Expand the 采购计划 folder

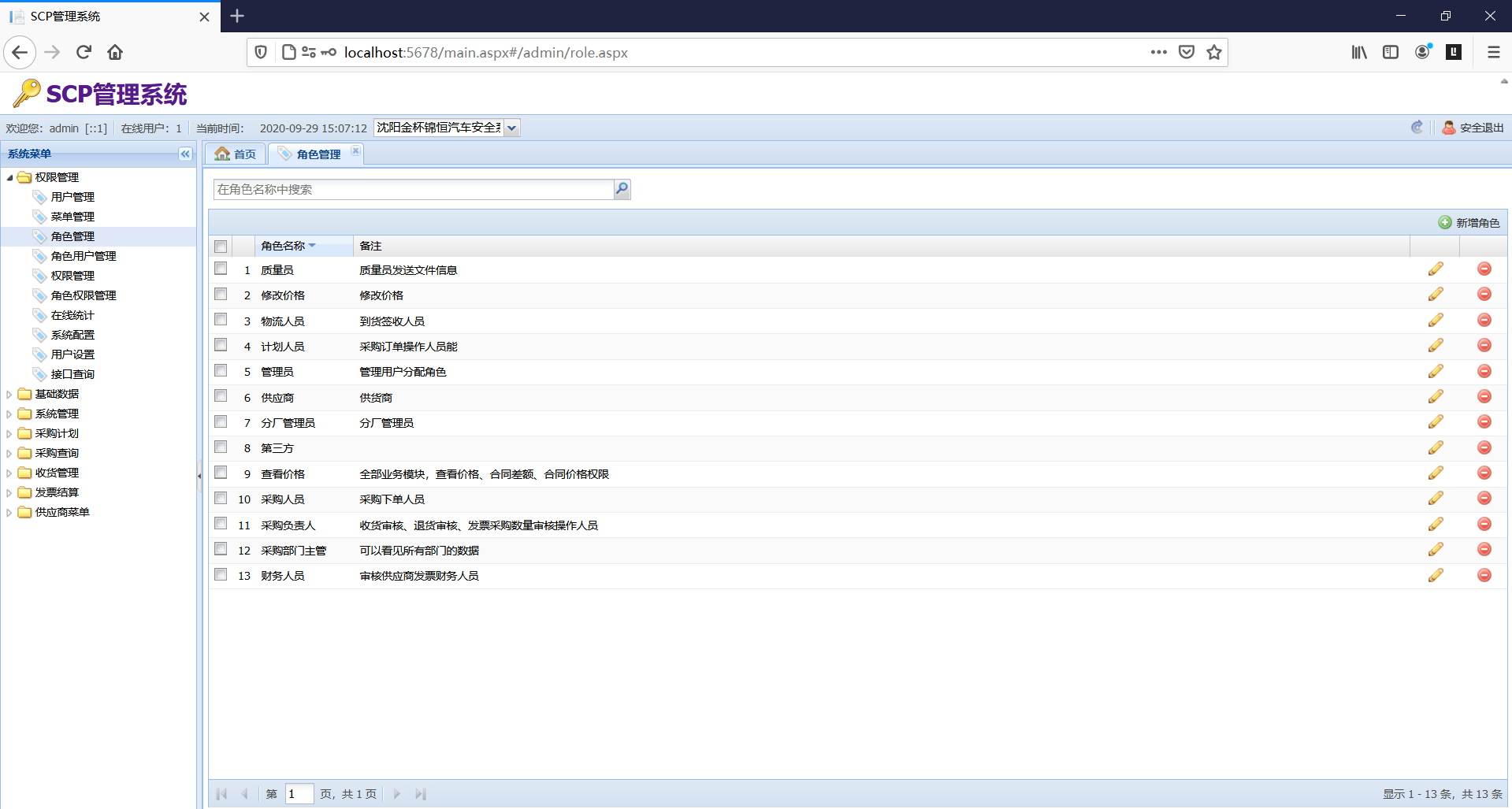9,433
